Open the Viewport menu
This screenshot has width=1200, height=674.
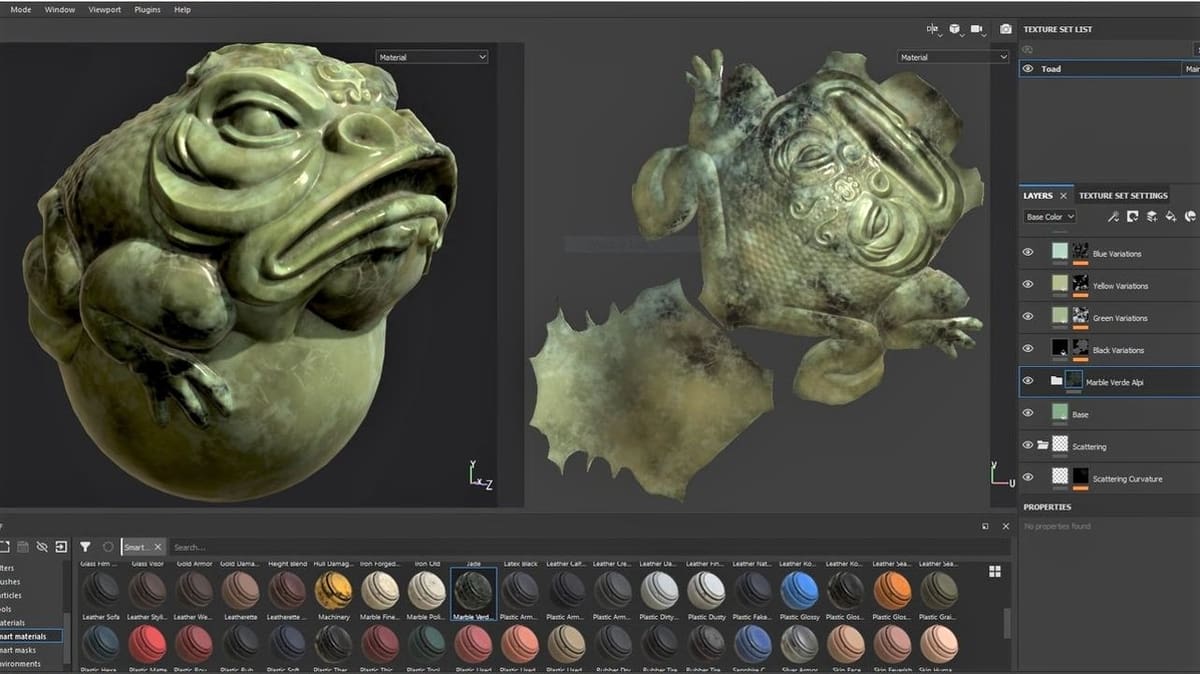coord(104,10)
